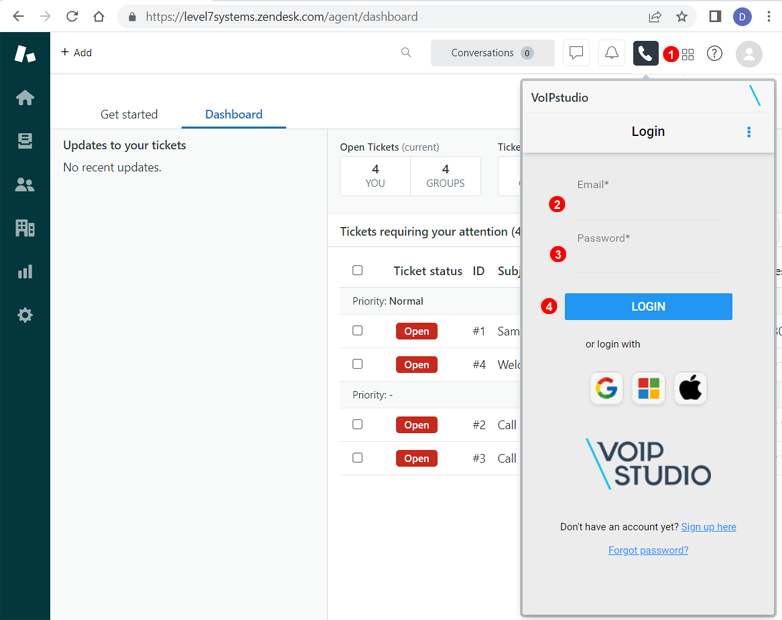Click the Zendesk logo in sidebar
This screenshot has width=782, height=620.
coord(25,54)
